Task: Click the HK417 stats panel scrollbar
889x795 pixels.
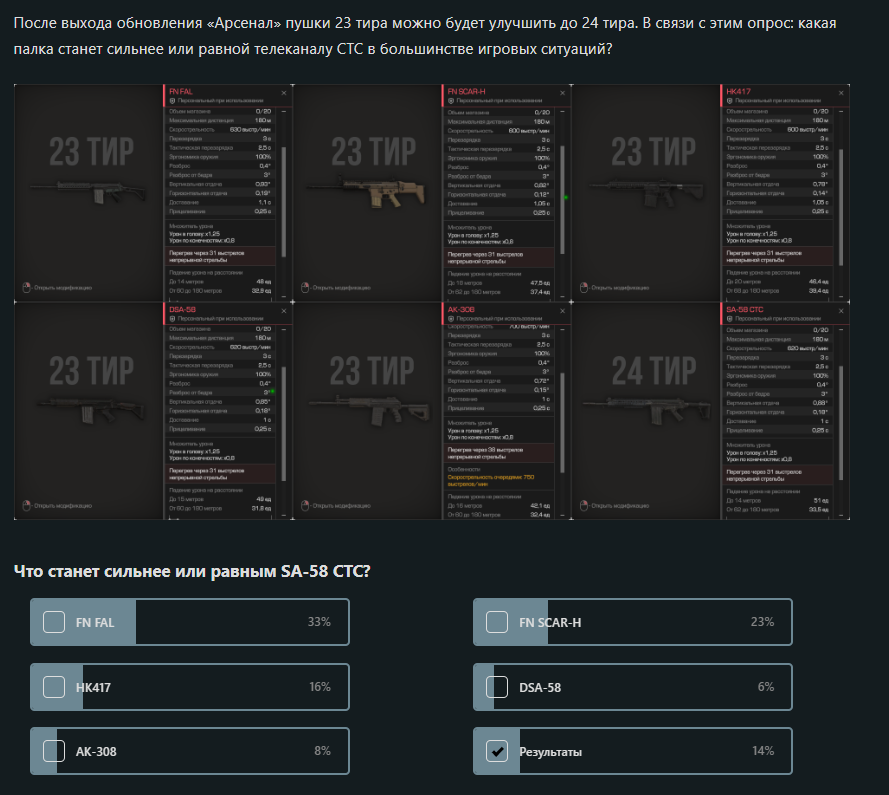Action: [841, 207]
